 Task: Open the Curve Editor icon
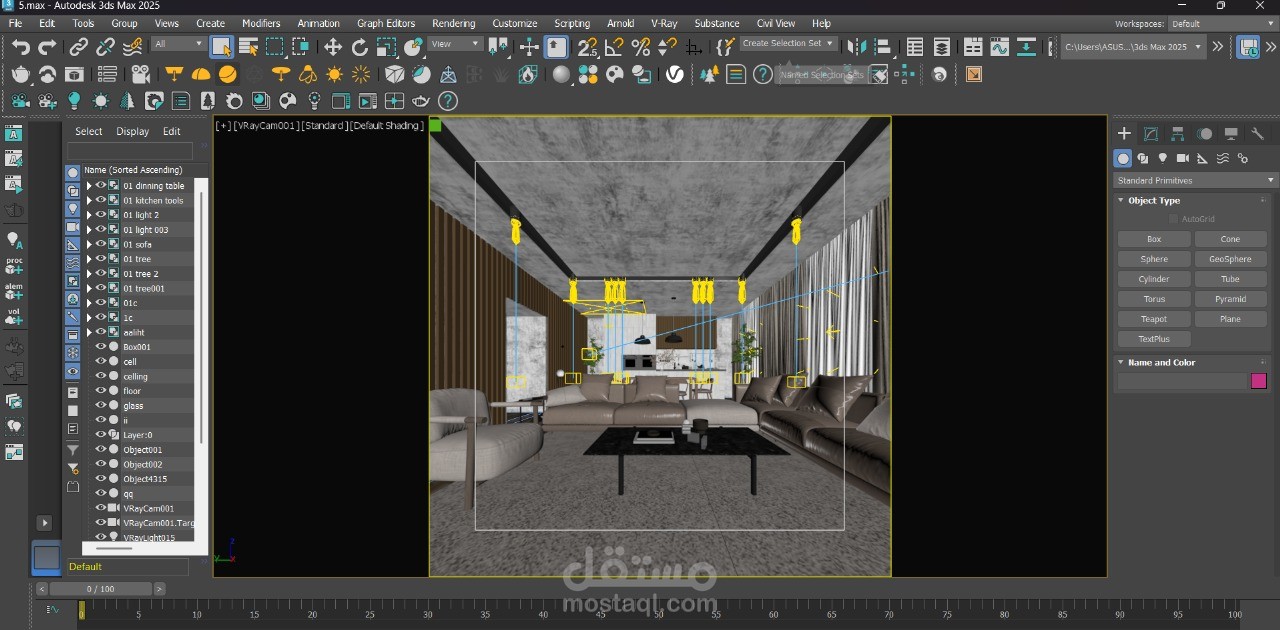pyautogui.click(x=999, y=46)
